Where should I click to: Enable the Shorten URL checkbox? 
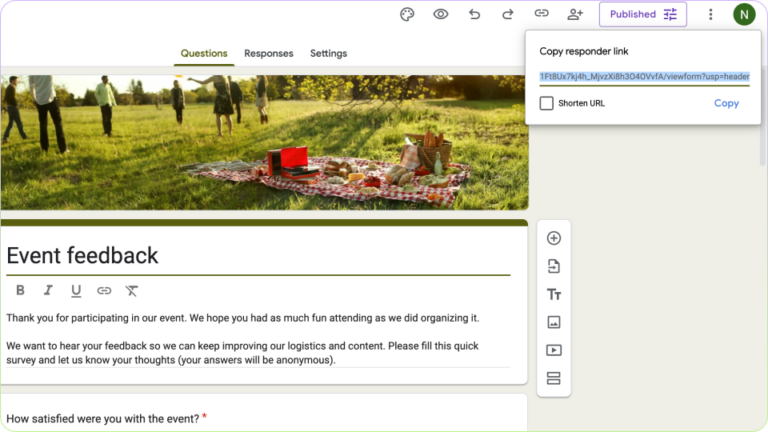(x=546, y=103)
